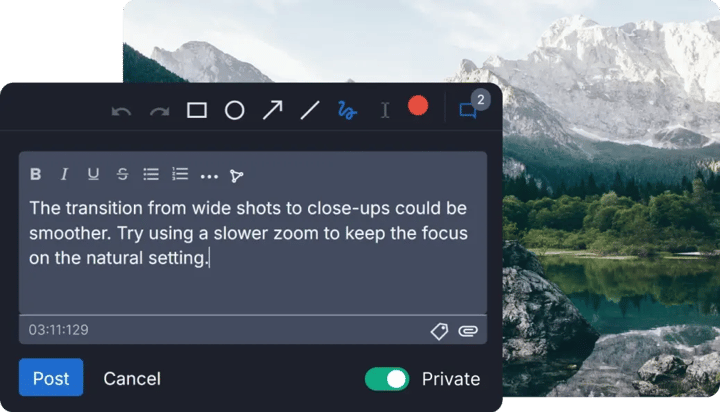Toggle strikethrough text formatting
The height and width of the screenshot is (412, 720).
click(122, 175)
